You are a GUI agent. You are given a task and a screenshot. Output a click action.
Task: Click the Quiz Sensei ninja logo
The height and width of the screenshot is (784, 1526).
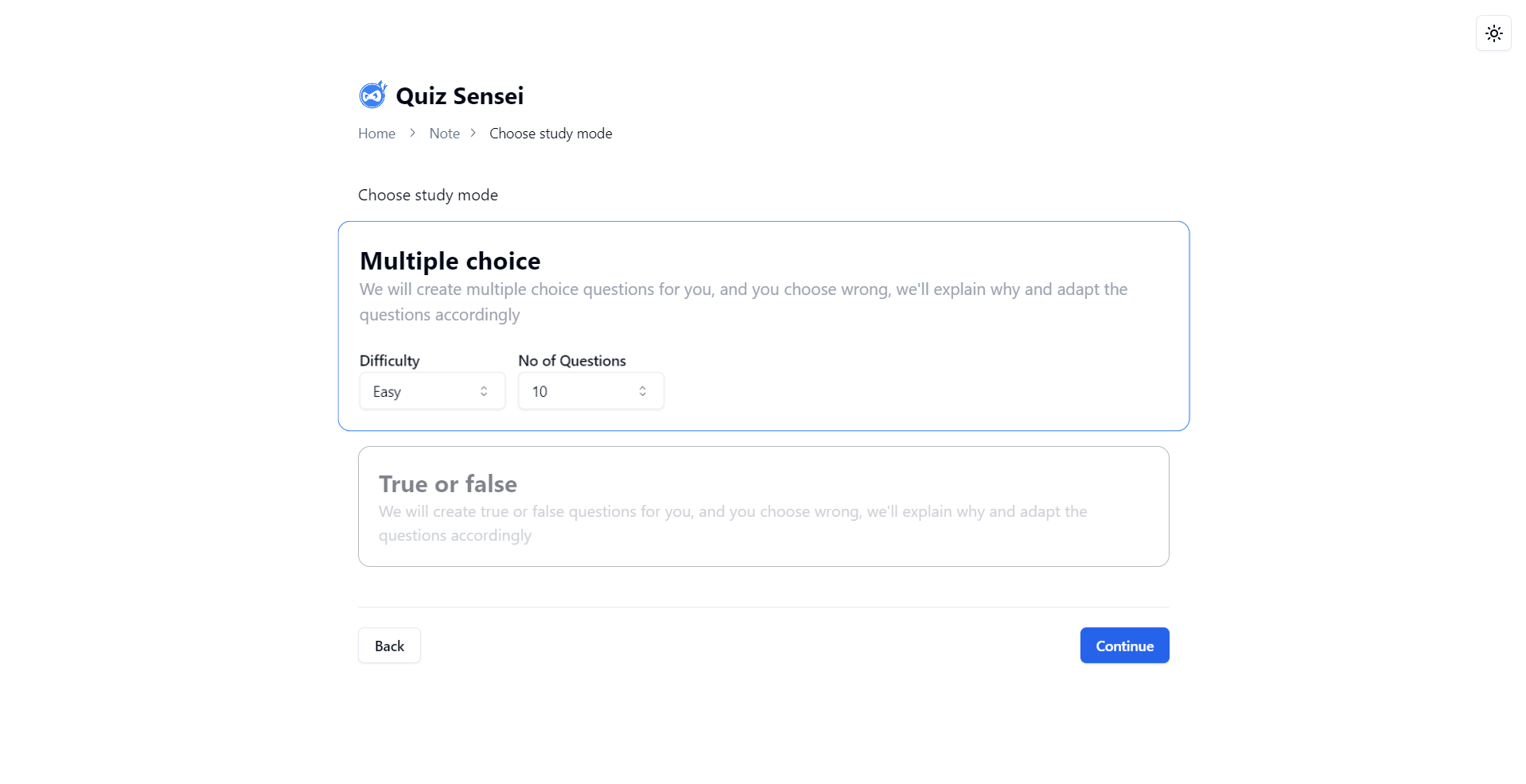click(x=372, y=95)
